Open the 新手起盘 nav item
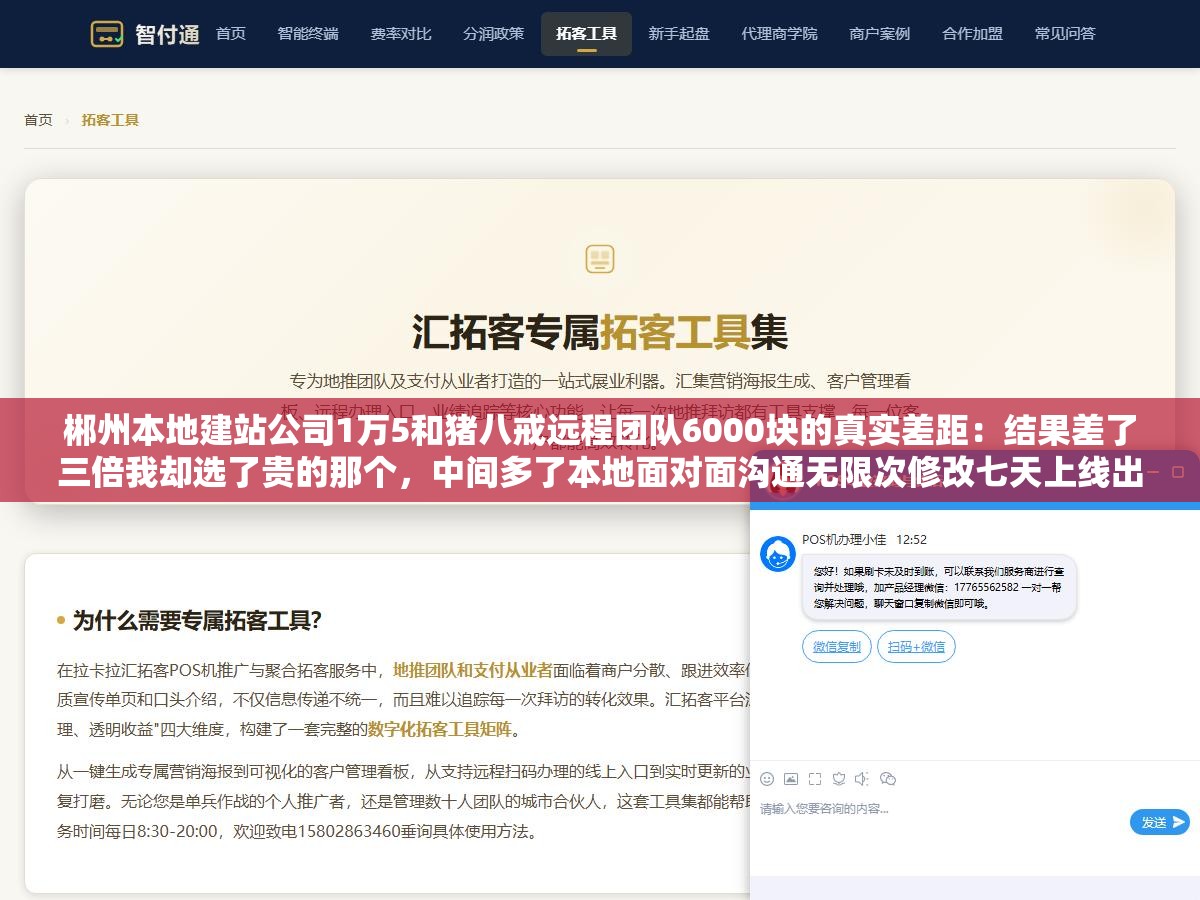1200x900 pixels. (679, 34)
